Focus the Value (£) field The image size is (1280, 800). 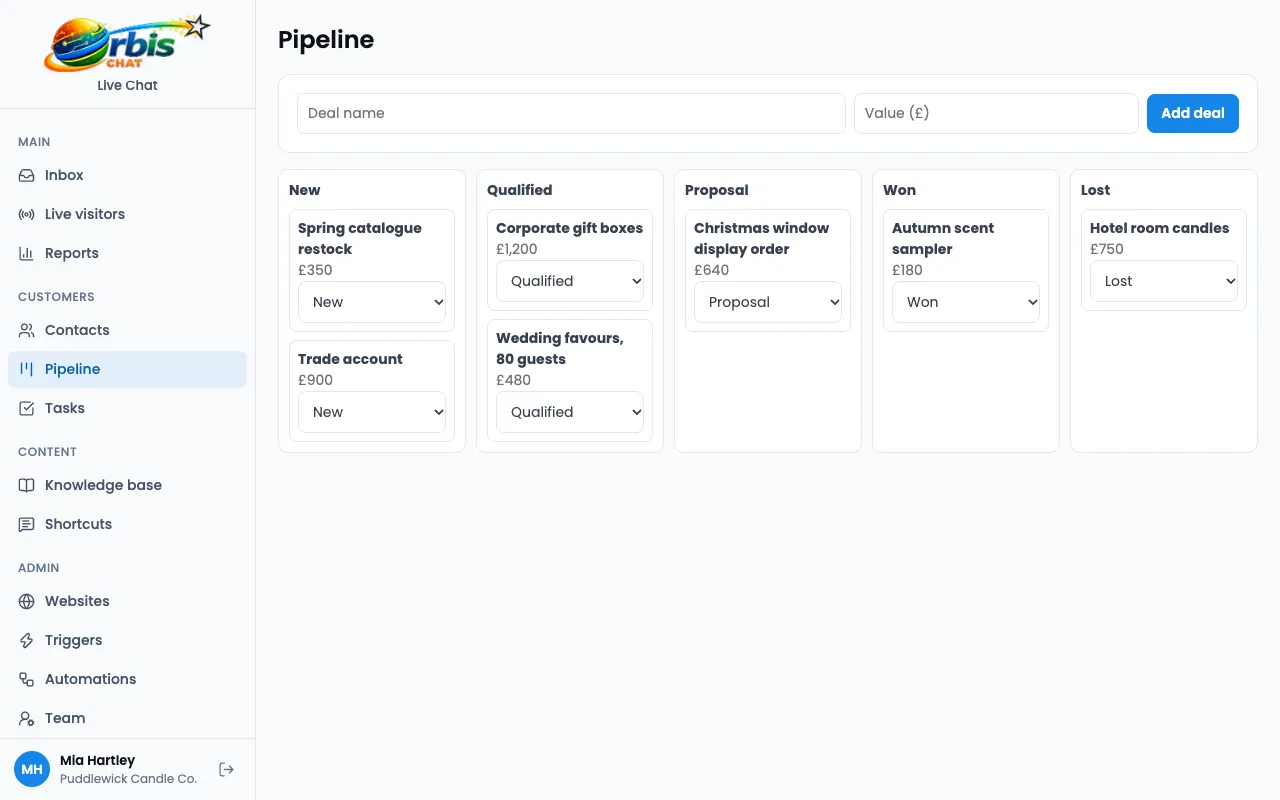point(996,113)
